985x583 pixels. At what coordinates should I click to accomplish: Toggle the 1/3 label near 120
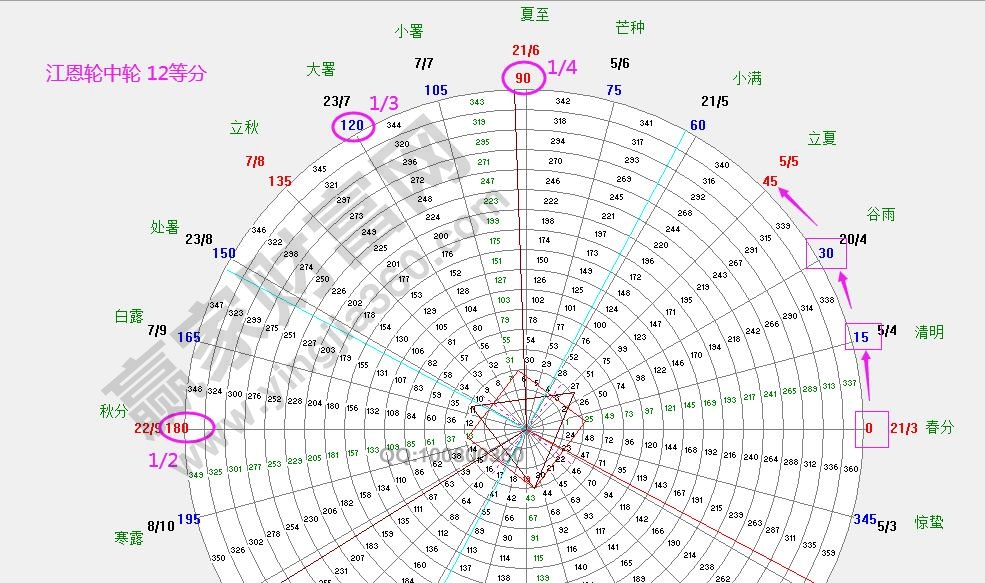382,104
